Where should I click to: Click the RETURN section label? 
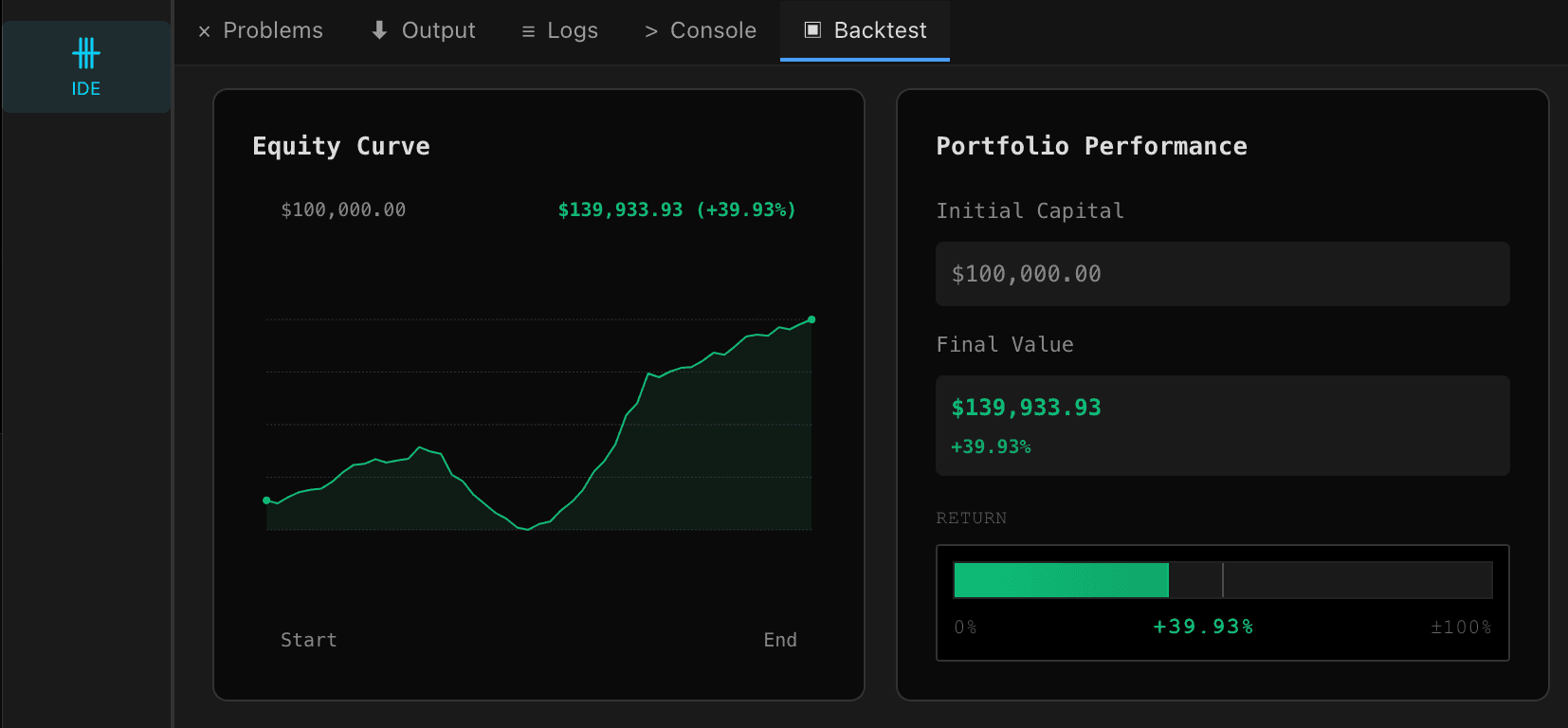coord(972,519)
